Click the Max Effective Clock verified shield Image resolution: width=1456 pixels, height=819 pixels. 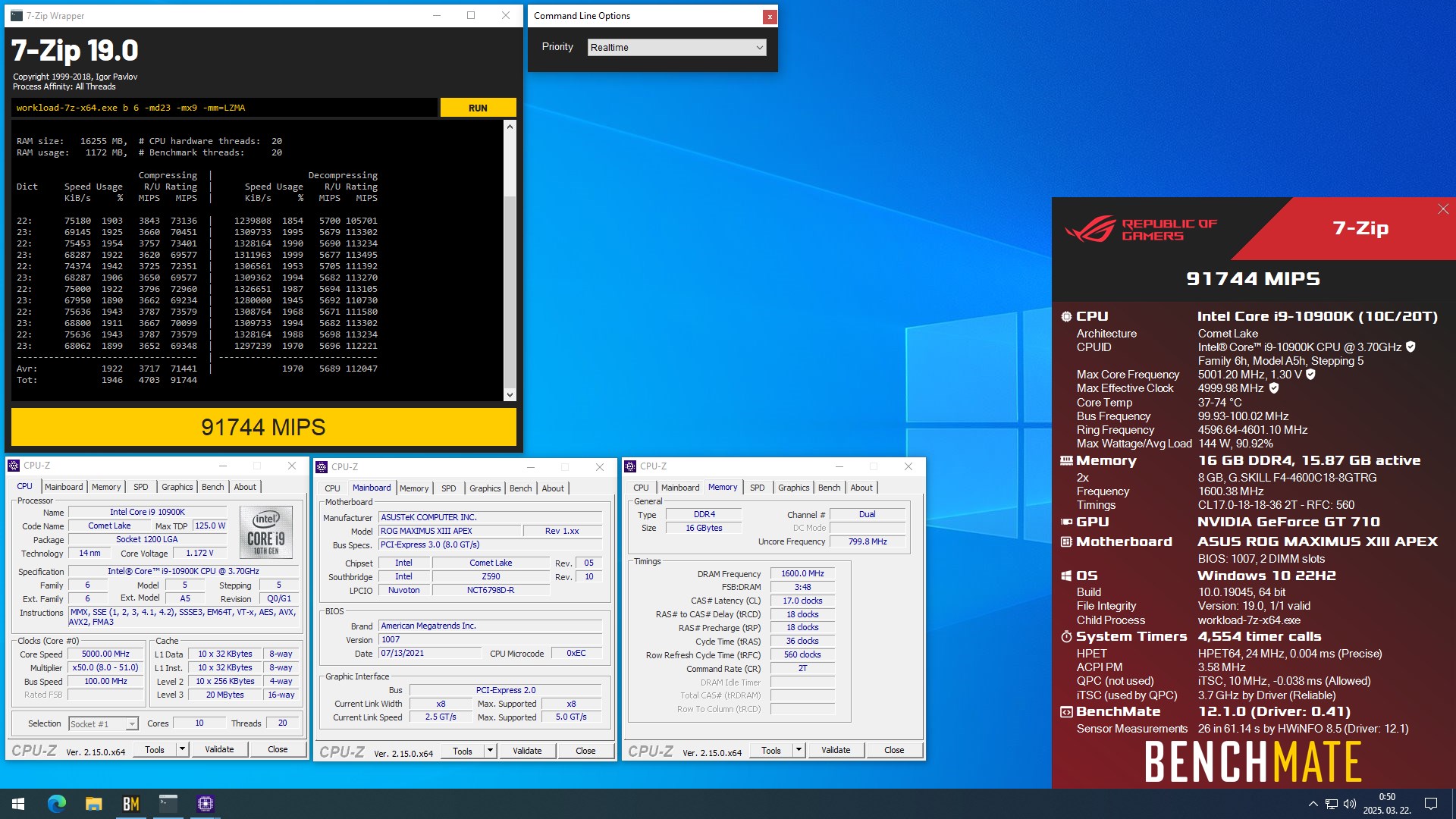coord(1274,388)
